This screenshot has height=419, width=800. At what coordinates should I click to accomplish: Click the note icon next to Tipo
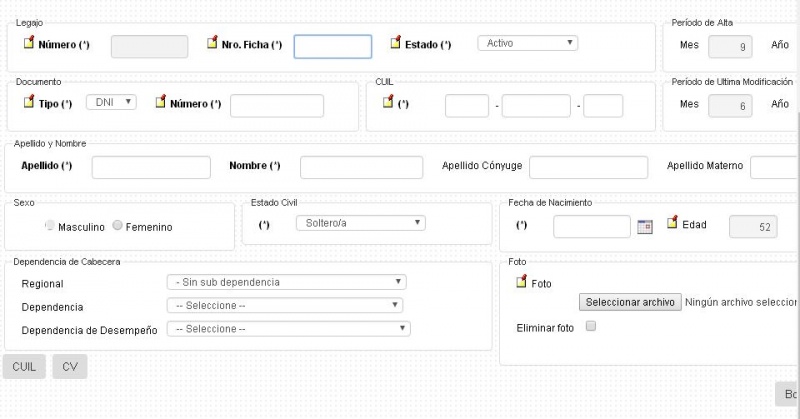[x=28, y=102]
